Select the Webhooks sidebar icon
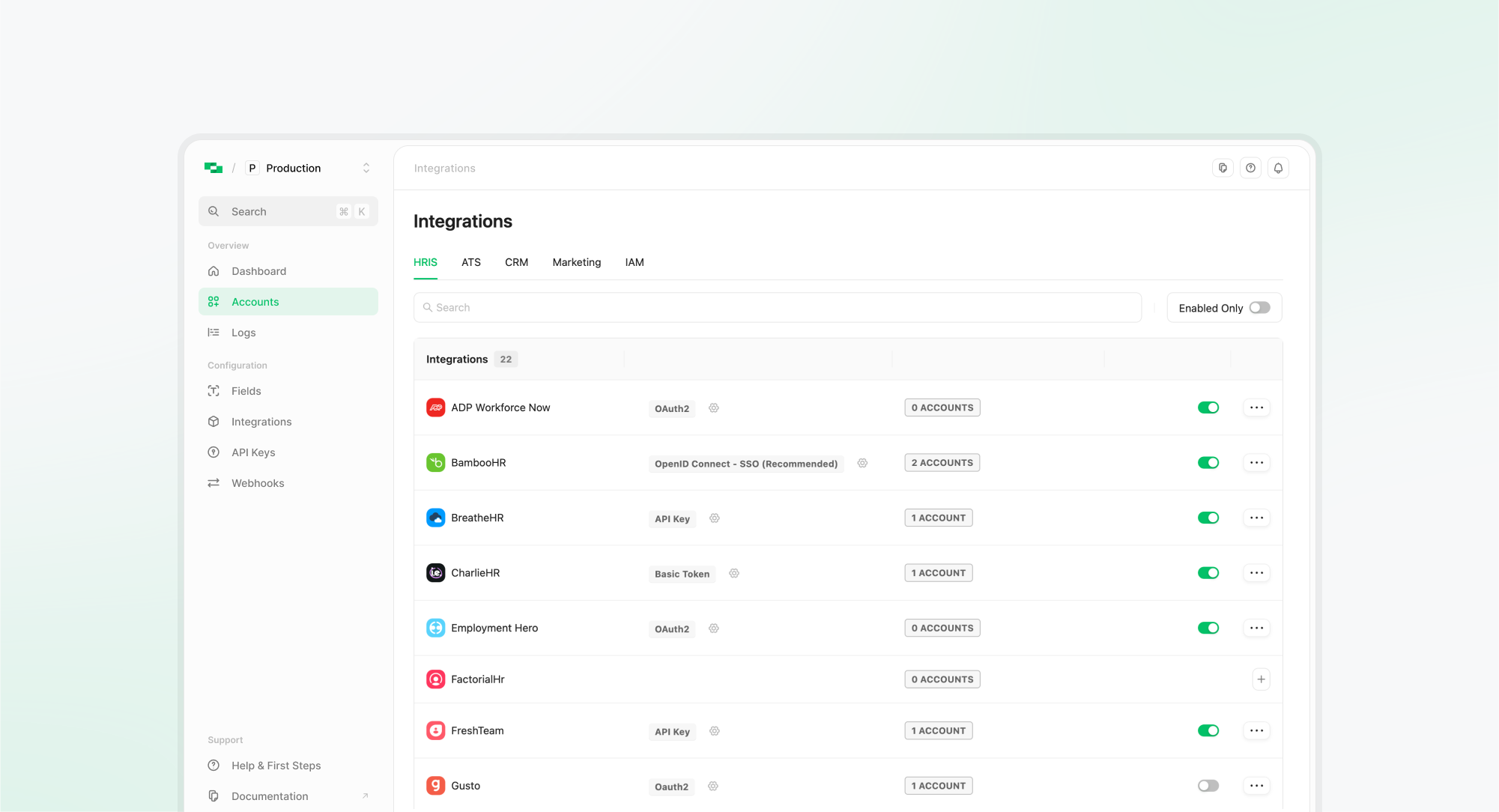The width and height of the screenshot is (1499, 812). [214, 482]
